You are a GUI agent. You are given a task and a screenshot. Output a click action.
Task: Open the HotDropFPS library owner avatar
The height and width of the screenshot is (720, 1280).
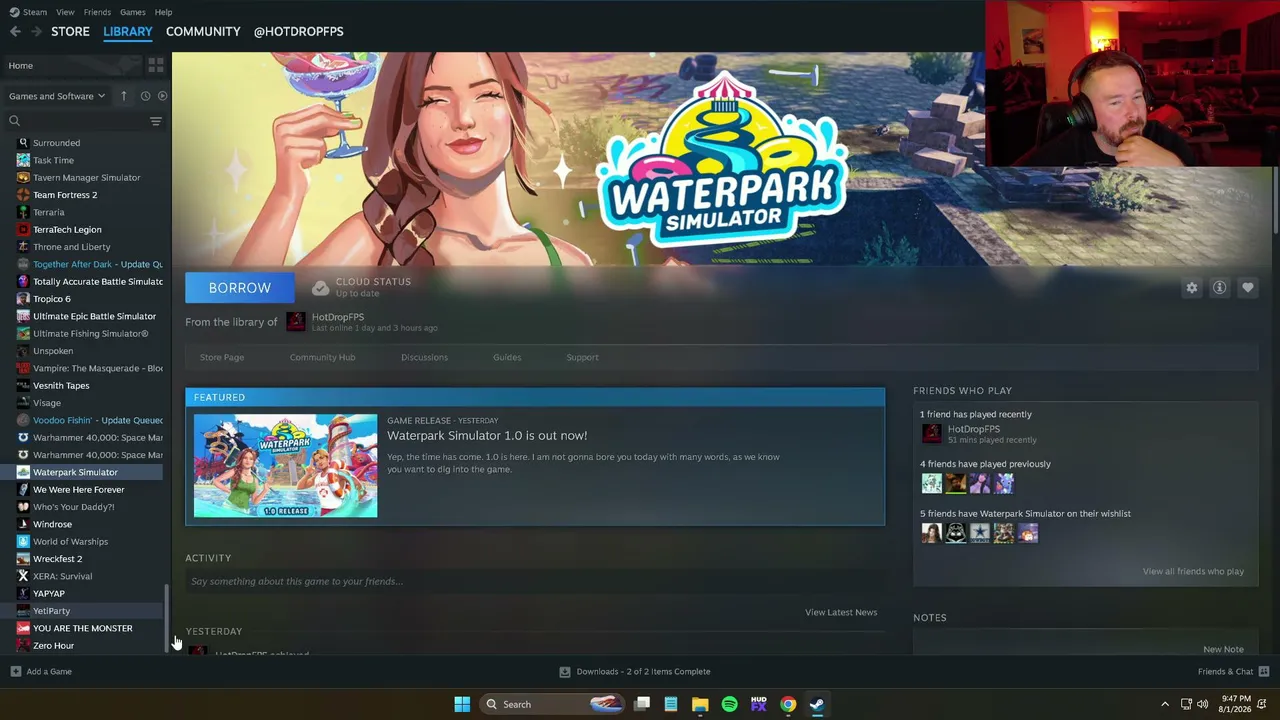(296, 321)
